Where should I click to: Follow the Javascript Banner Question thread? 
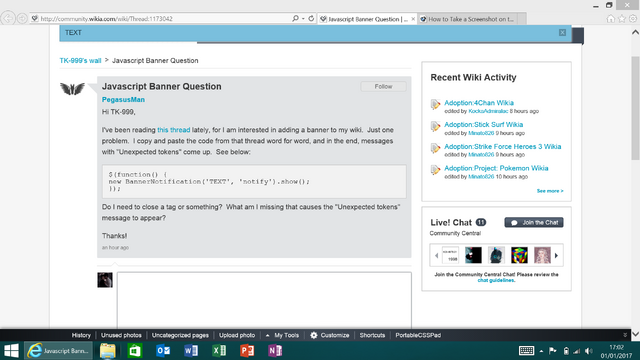pyautogui.click(x=383, y=87)
